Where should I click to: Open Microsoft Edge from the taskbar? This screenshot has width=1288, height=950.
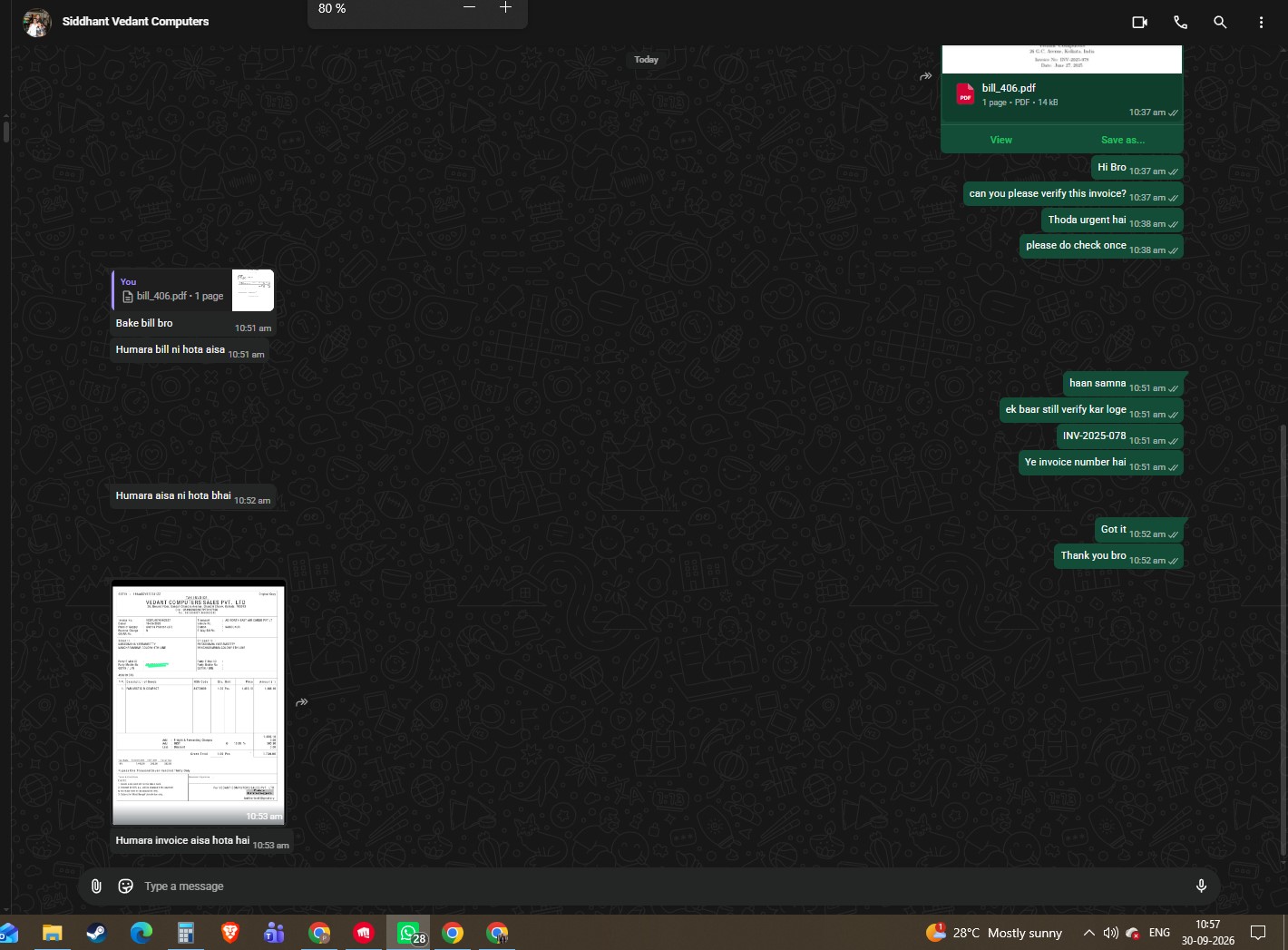point(141,933)
